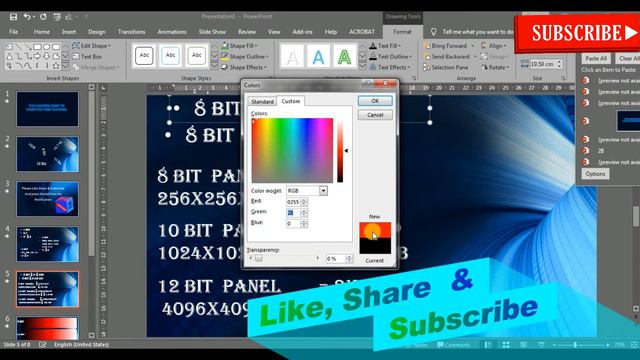The width and height of the screenshot is (640, 360).
Task: Click the luminance bar in Colors dialog
Action: point(340,150)
